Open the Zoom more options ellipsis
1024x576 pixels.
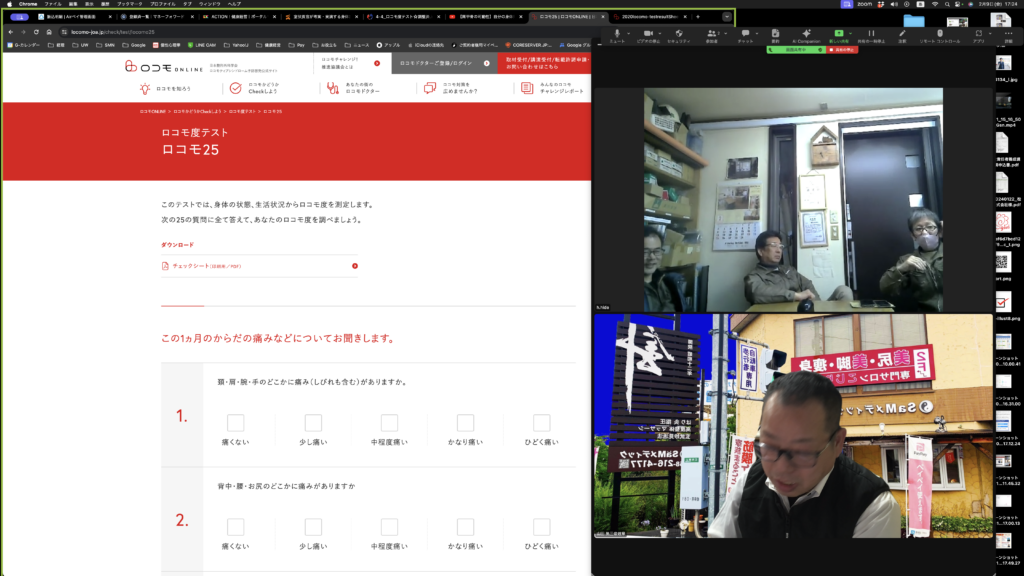click(1008, 33)
